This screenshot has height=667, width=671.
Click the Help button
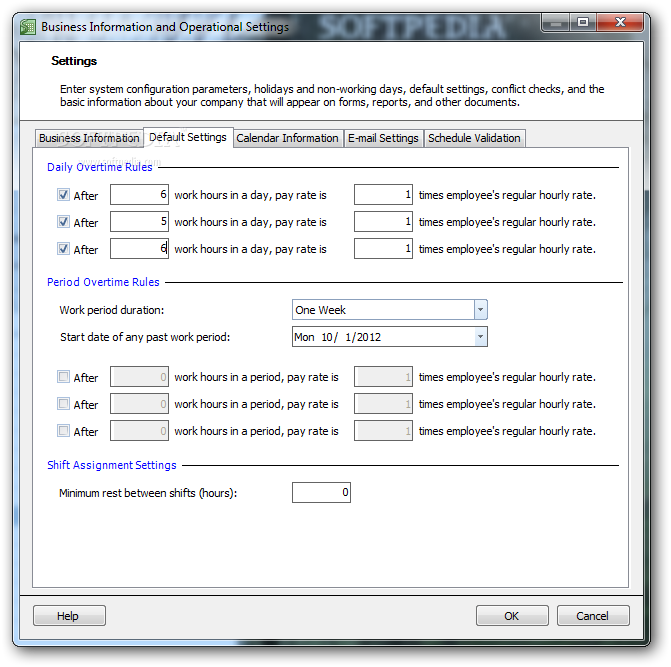point(69,616)
